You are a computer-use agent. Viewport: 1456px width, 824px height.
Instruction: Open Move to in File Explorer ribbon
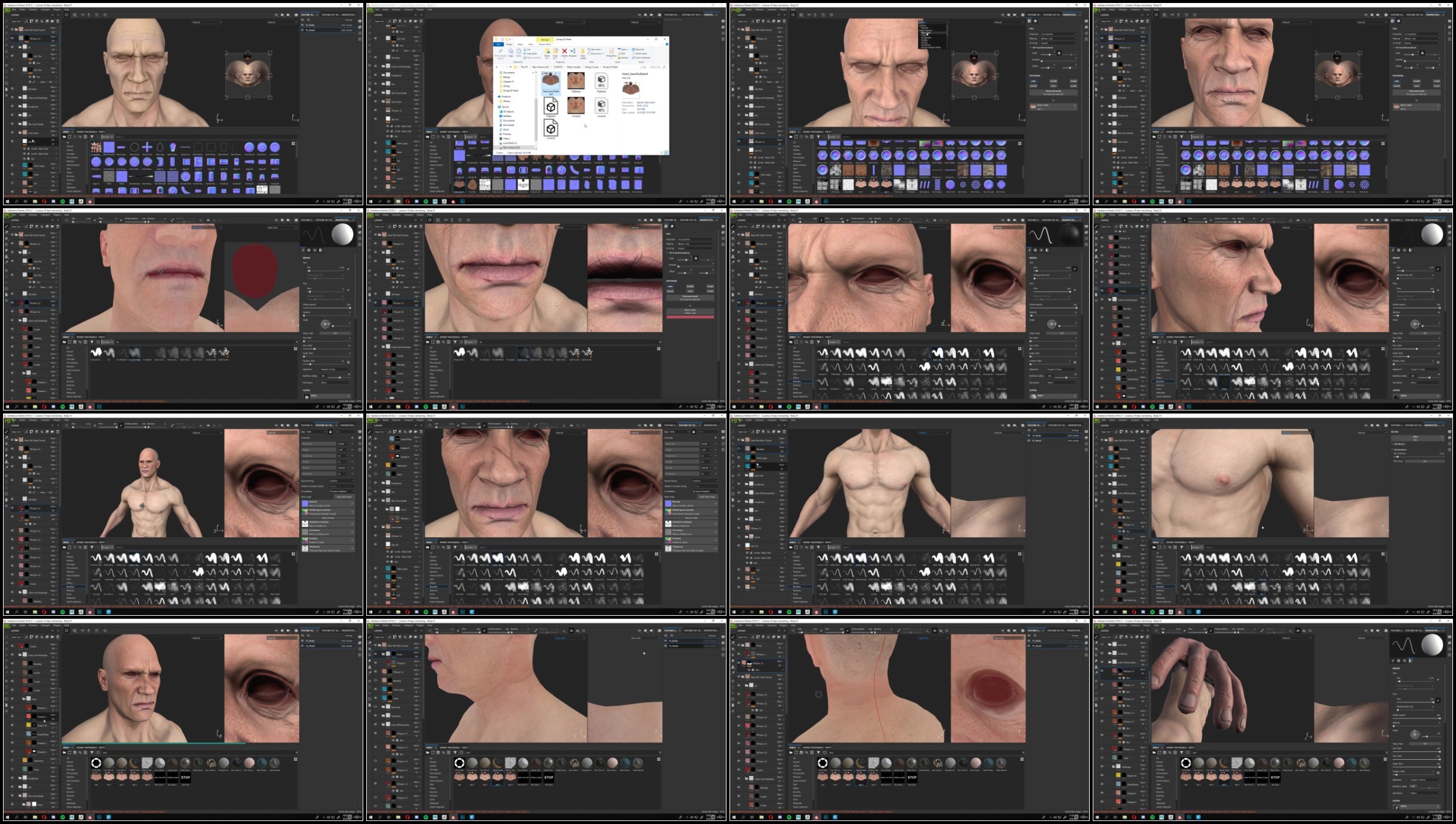coord(547,53)
